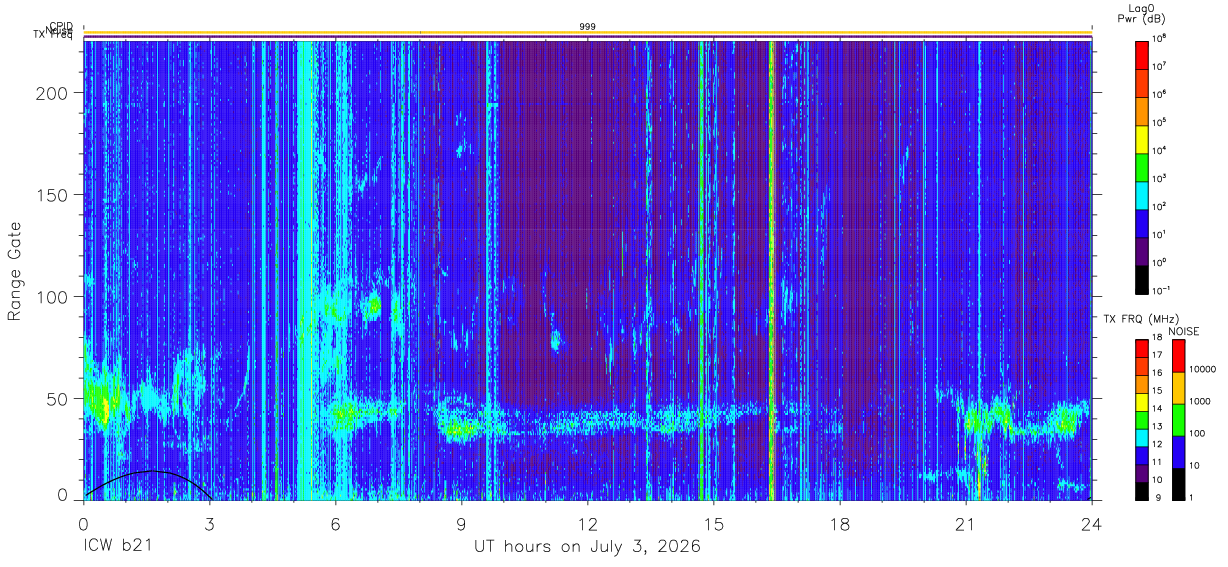Image resolution: width=1228 pixels, height=567 pixels.
Task: Click the bright vertical stripe near hour 16.4
Action: point(772,270)
